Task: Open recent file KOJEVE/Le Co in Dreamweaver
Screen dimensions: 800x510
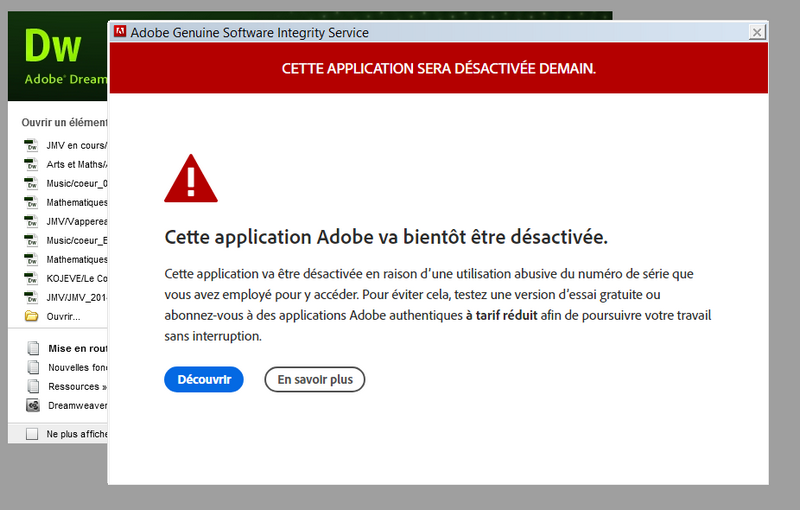Action: click(77, 278)
